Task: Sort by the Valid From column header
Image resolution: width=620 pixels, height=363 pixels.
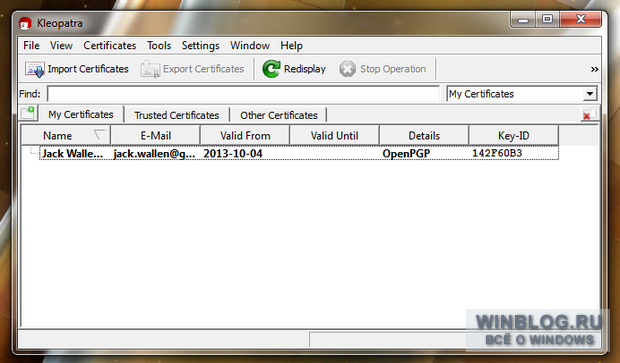Action: [x=245, y=136]
